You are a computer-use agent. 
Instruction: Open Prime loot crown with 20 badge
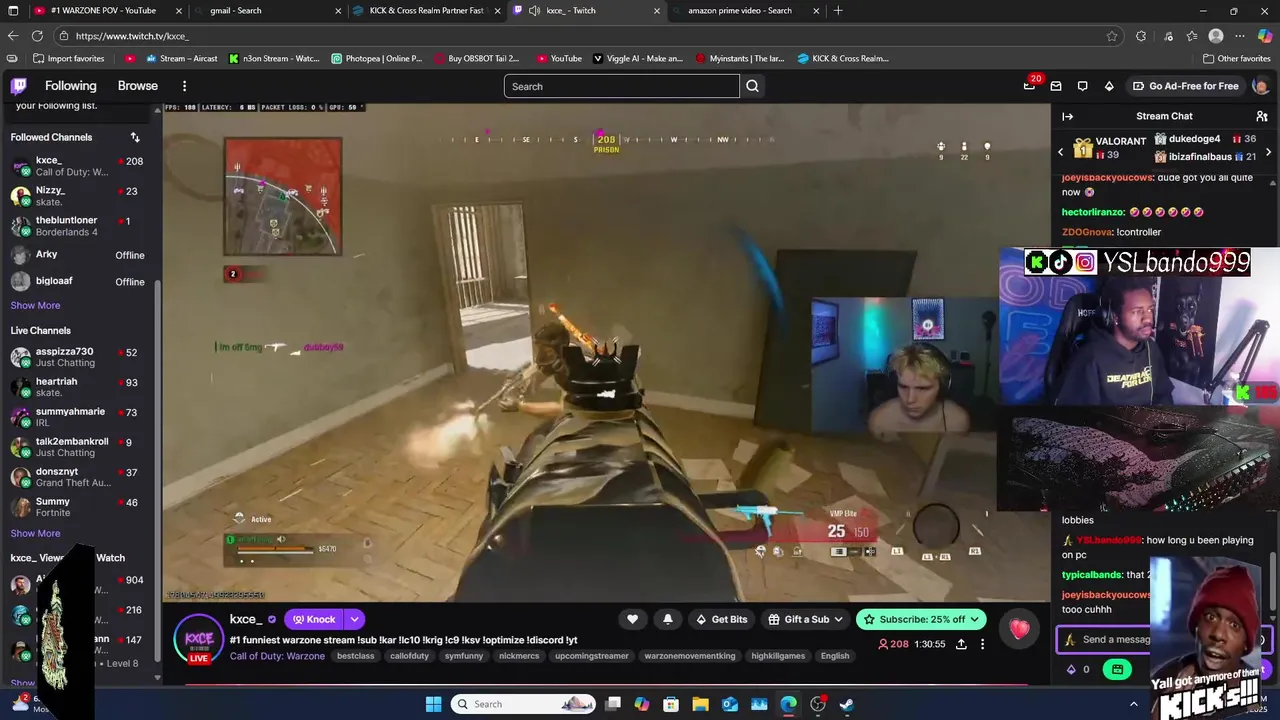pos(1030,85)
